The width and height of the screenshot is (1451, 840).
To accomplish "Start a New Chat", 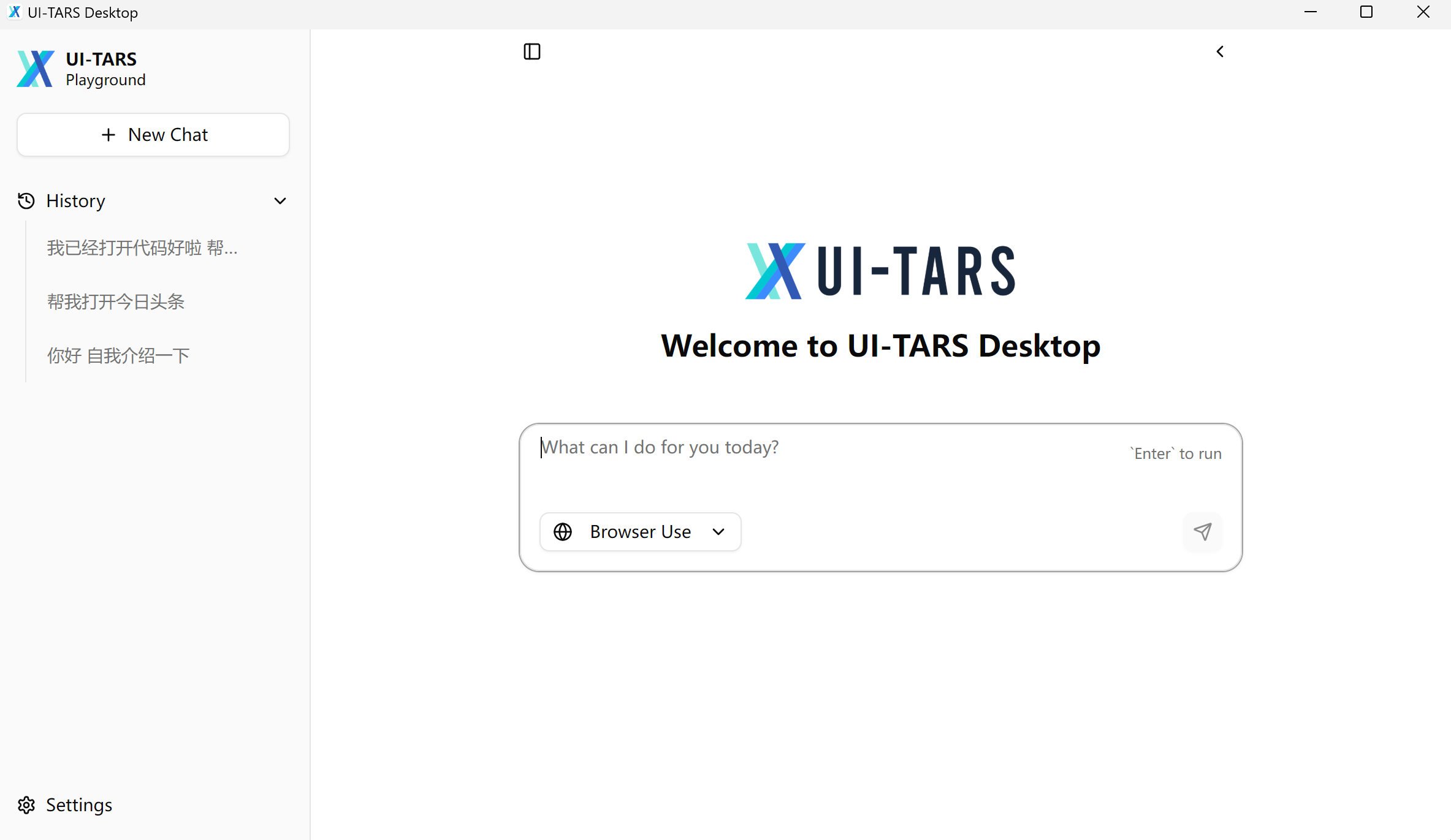I will 153,135.
